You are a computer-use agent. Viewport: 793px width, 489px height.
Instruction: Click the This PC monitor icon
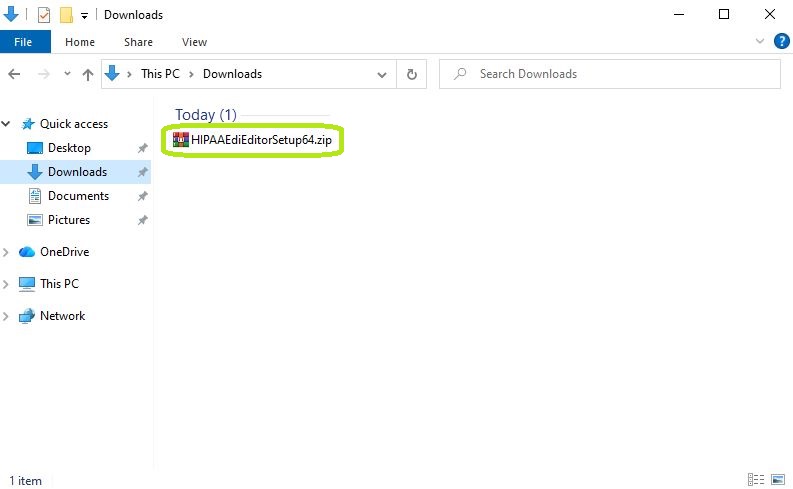[27, 284]
